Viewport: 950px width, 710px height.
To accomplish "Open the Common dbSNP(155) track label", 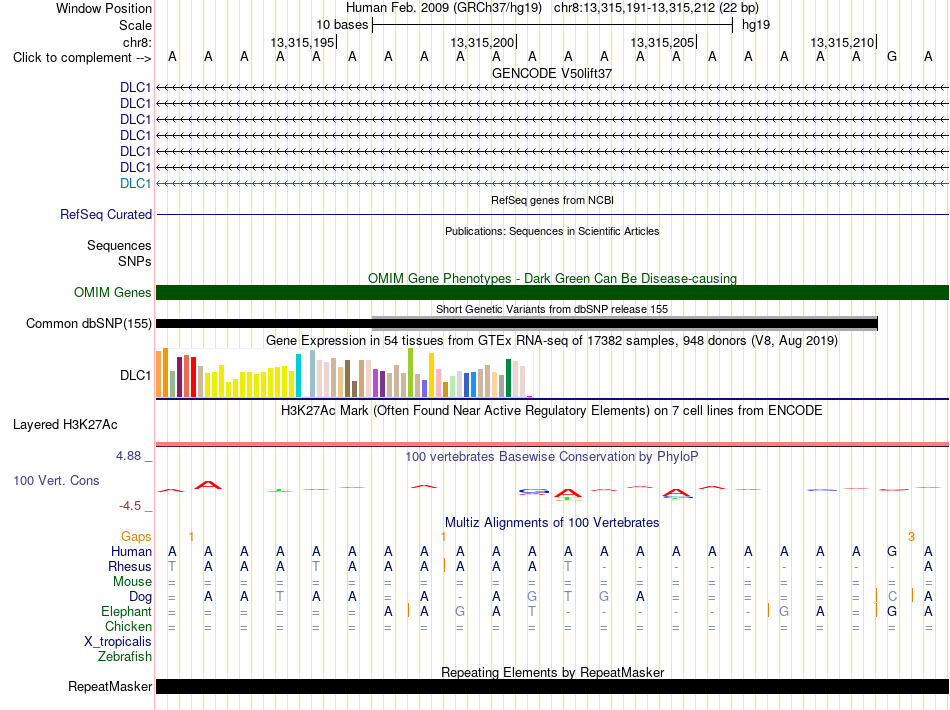I will pos(89,323).
